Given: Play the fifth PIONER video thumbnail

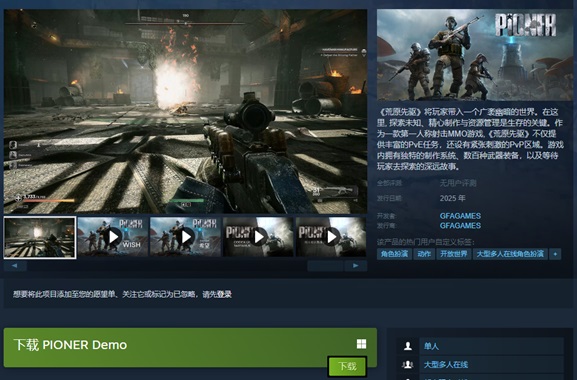Looking at the screenshot, I should [331, 237].
